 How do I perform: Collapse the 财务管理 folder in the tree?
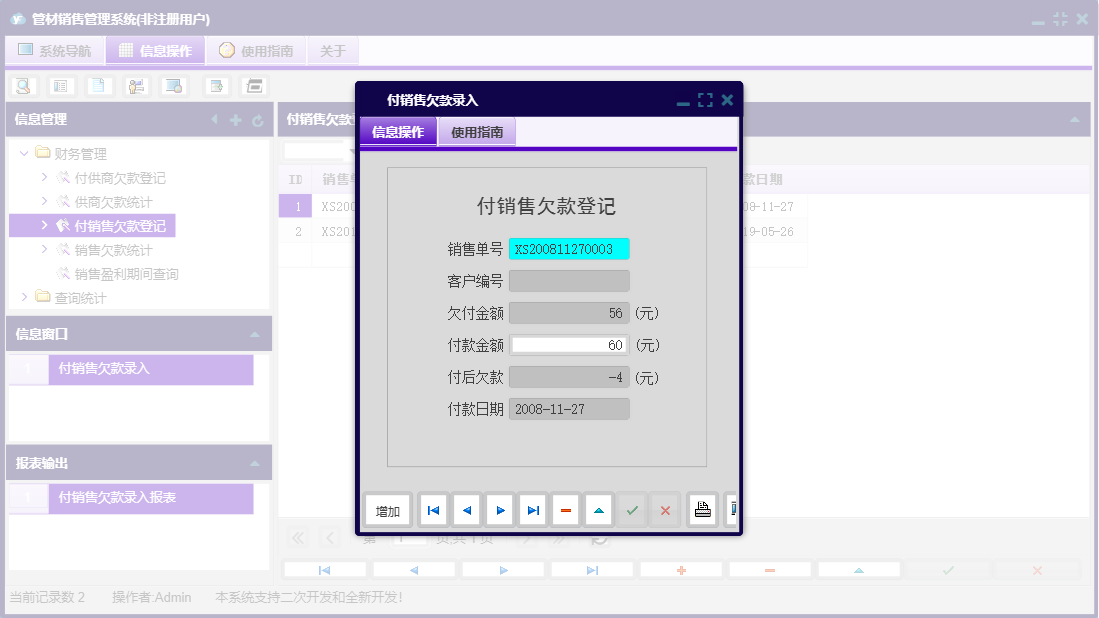coord(24,153)
